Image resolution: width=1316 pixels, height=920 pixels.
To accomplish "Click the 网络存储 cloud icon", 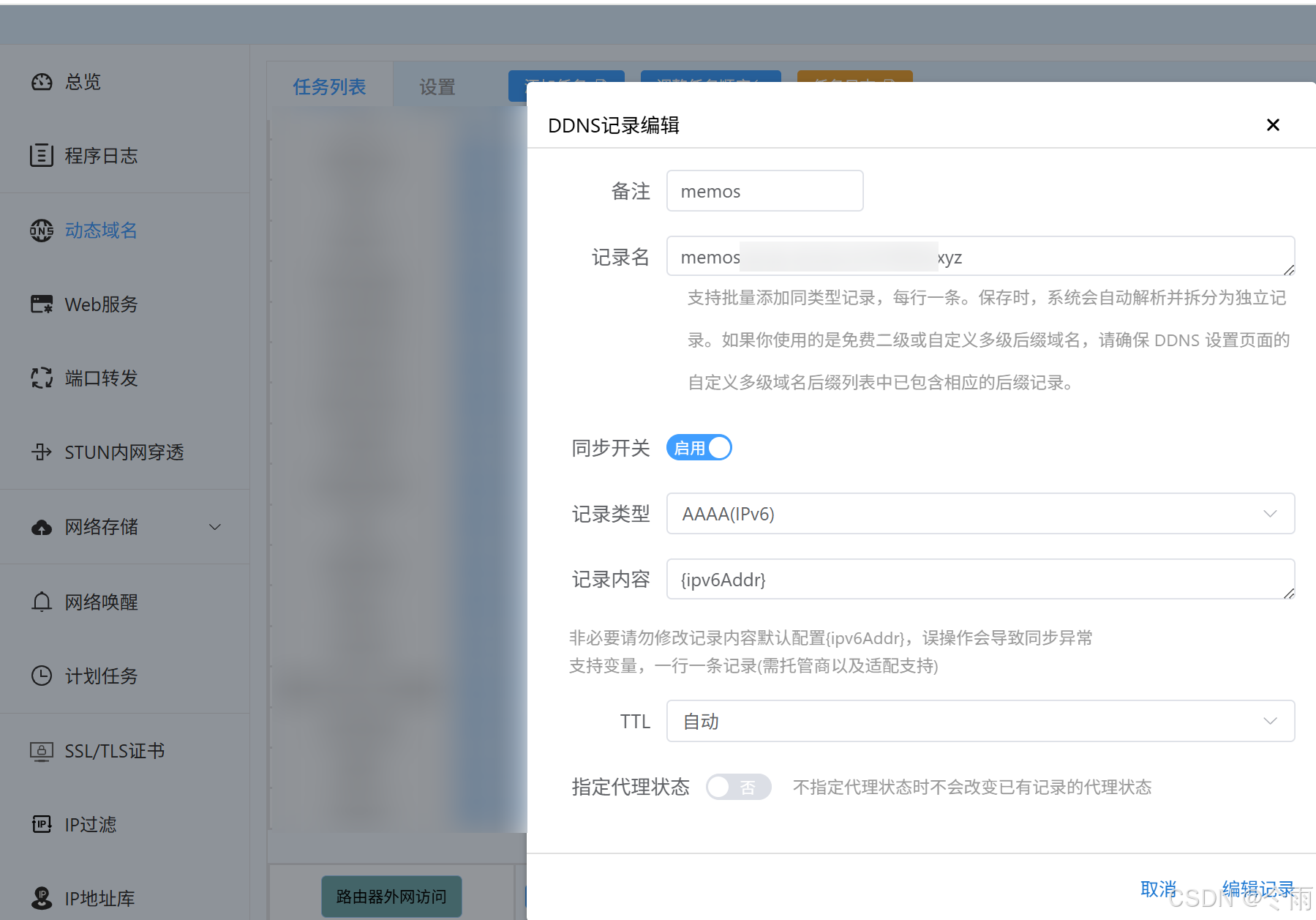I will coord(42,527).
